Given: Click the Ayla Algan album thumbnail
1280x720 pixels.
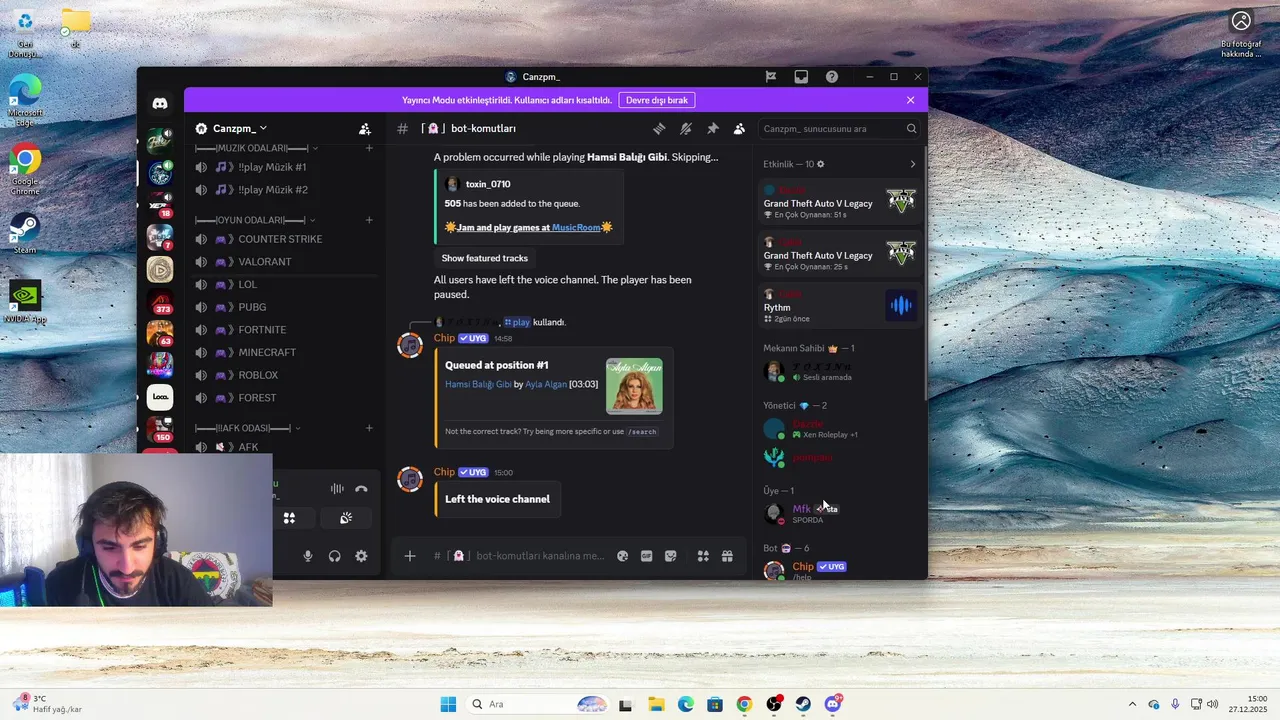Looking at the screenshot, I should click(x=634, y=386).
